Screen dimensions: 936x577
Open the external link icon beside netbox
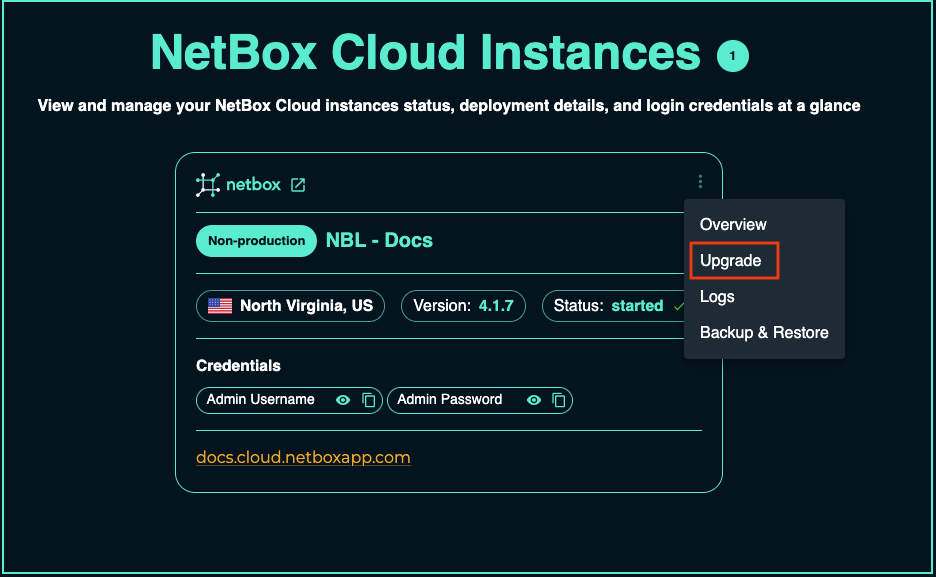pos(298,185)
